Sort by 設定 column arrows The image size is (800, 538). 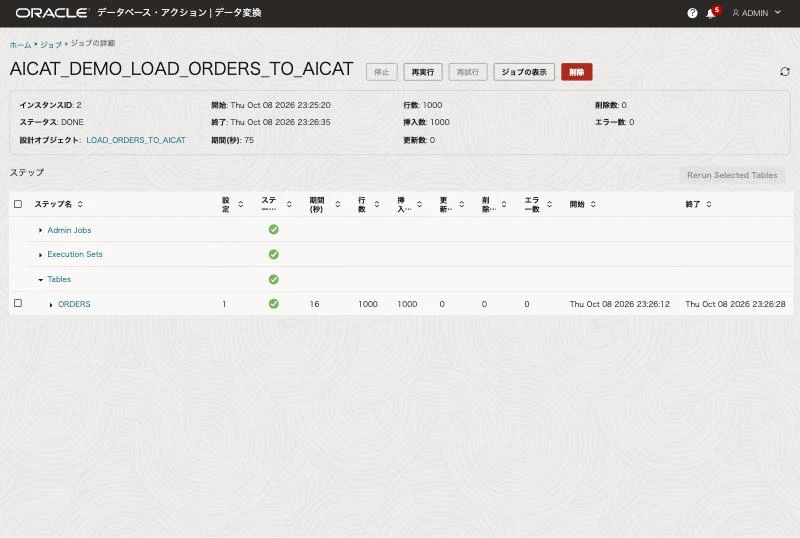[240, 204]
